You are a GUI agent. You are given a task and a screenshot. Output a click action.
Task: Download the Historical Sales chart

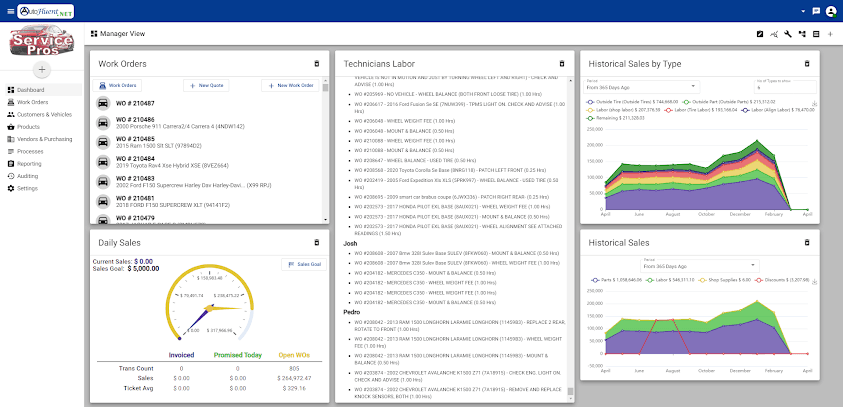(815, 282)
